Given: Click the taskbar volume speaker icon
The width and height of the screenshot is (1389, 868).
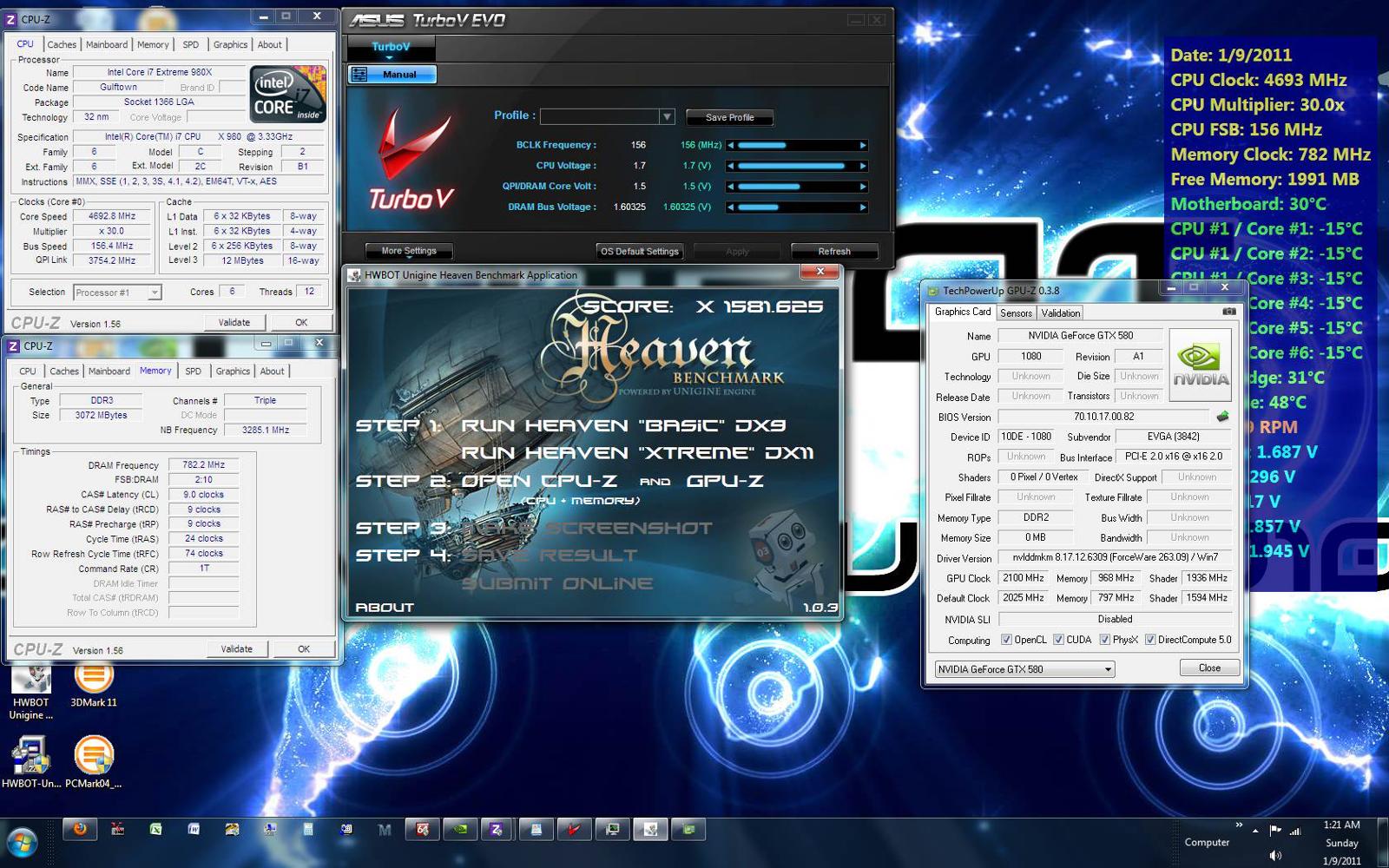Looking at the screenshot, I should tap(1274, 855).
